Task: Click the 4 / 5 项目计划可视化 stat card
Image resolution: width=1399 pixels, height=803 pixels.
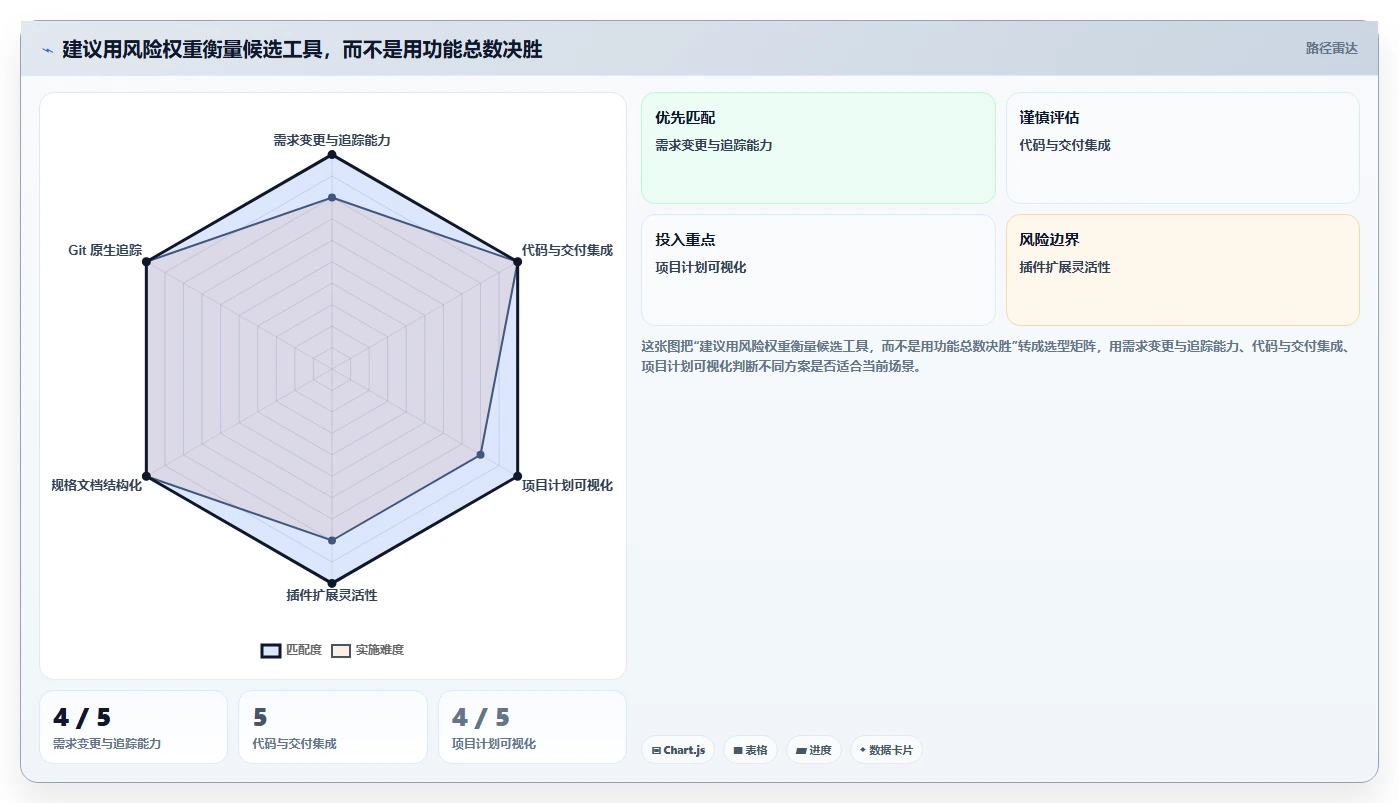Action: pos(532,727)
